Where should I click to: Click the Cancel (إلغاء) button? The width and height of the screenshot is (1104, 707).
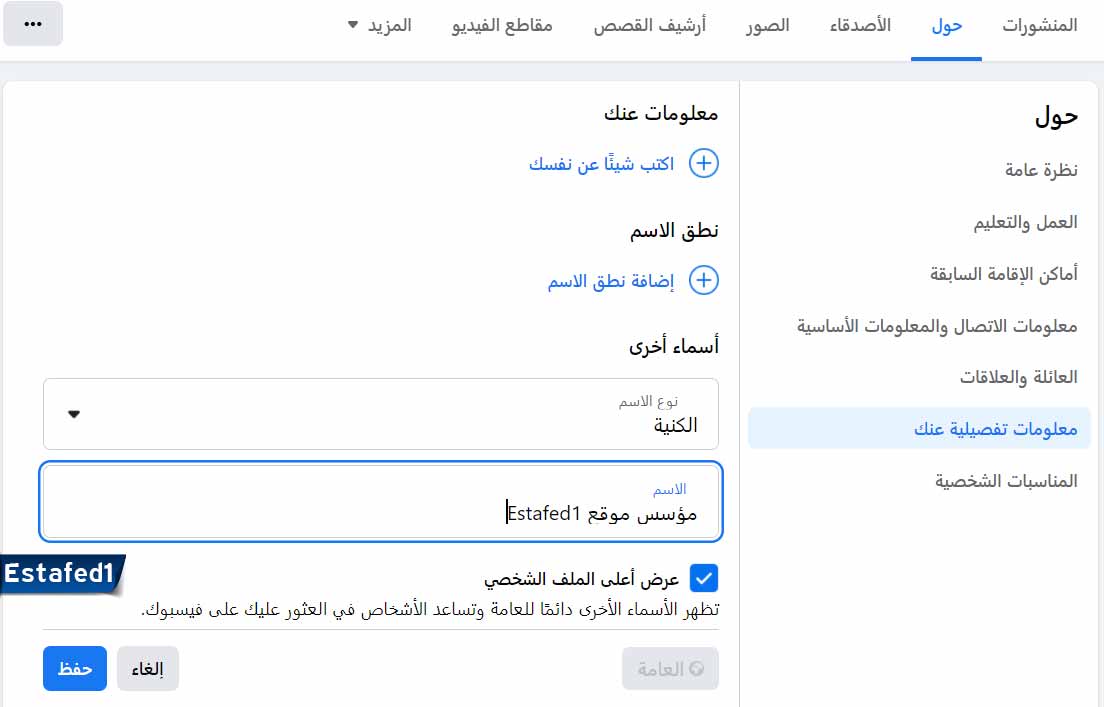pyautogui.click(x=148, y=669)
